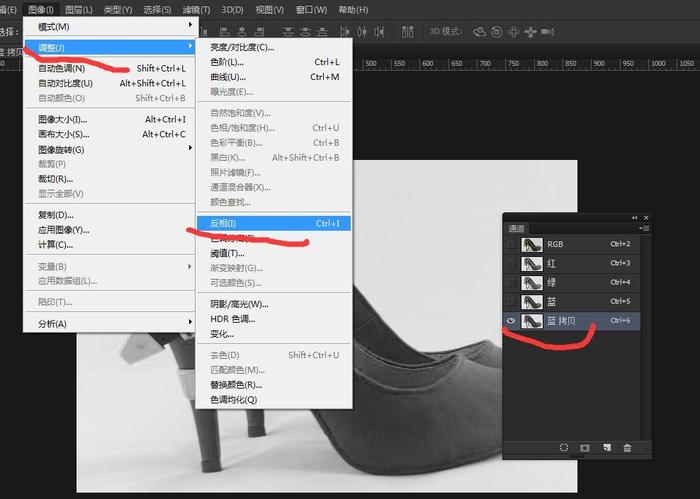
Task: Choose 自动对比度(U) in image menu
Action: [x=109, y=83]
